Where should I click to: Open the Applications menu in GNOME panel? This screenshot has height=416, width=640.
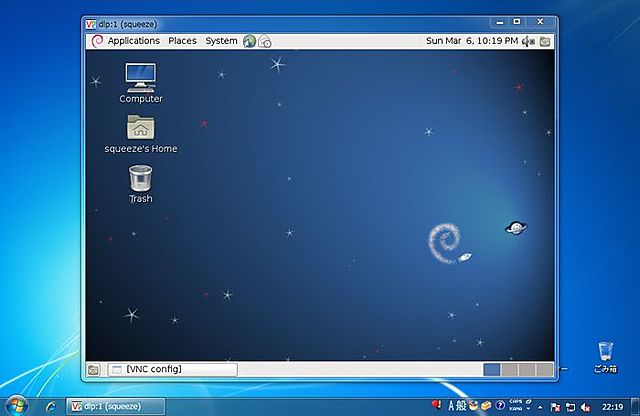[133, 41]
